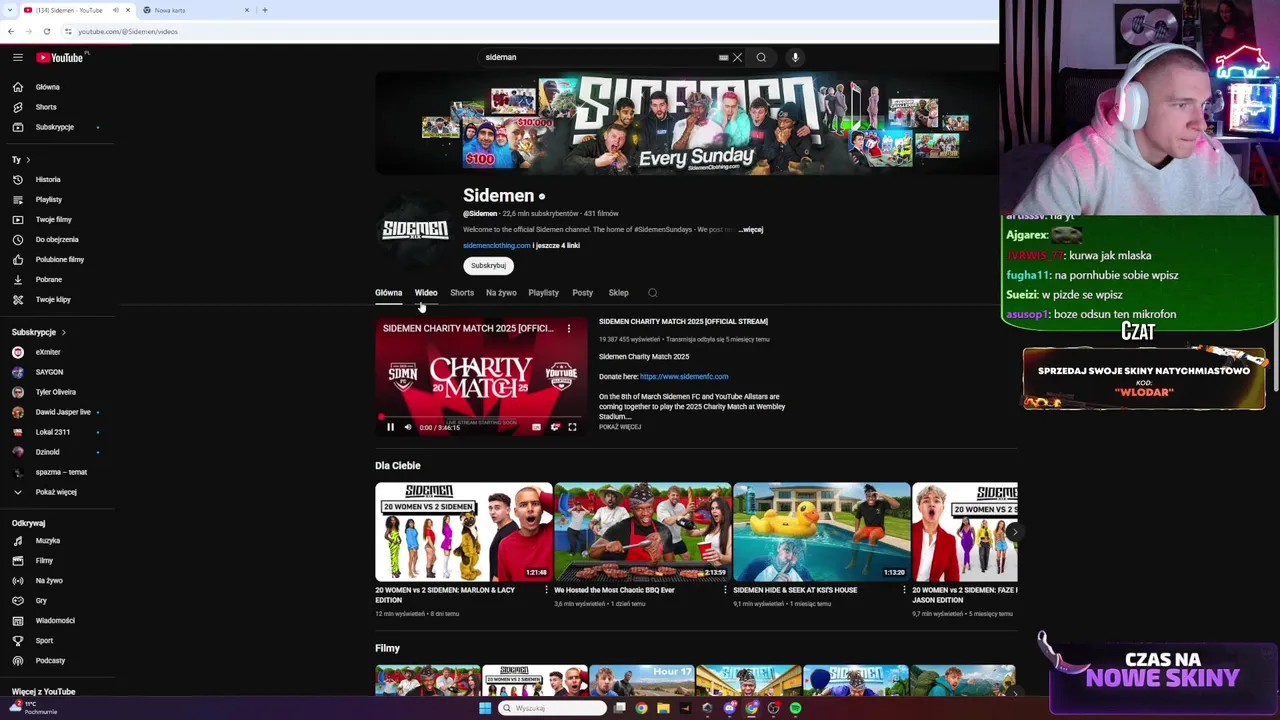This screenshot has width=1280, height=720.
Task: Search within channel using the tab magnifier
Action: coord(652,293)
